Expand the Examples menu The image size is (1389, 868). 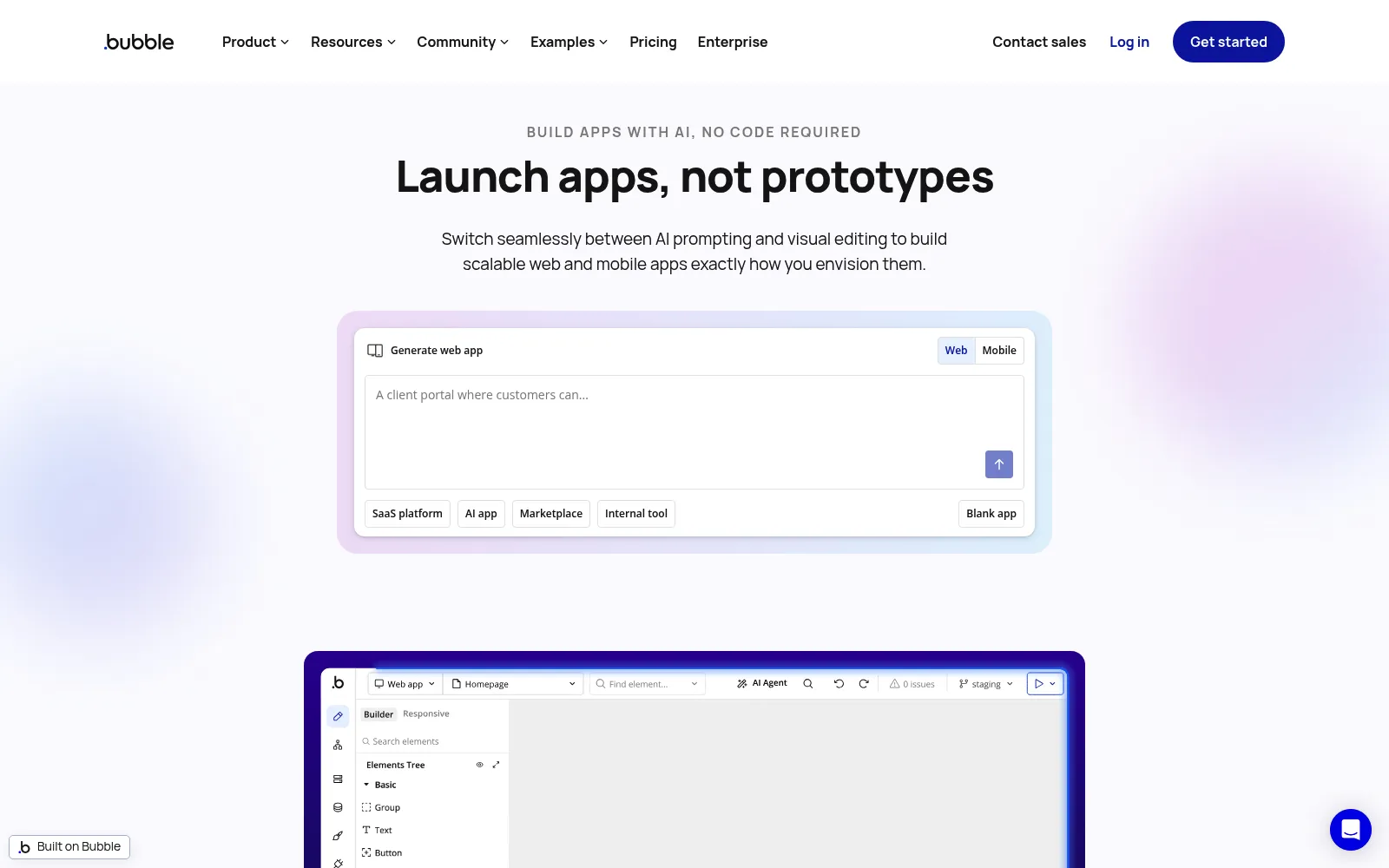[x=569, y=42]
